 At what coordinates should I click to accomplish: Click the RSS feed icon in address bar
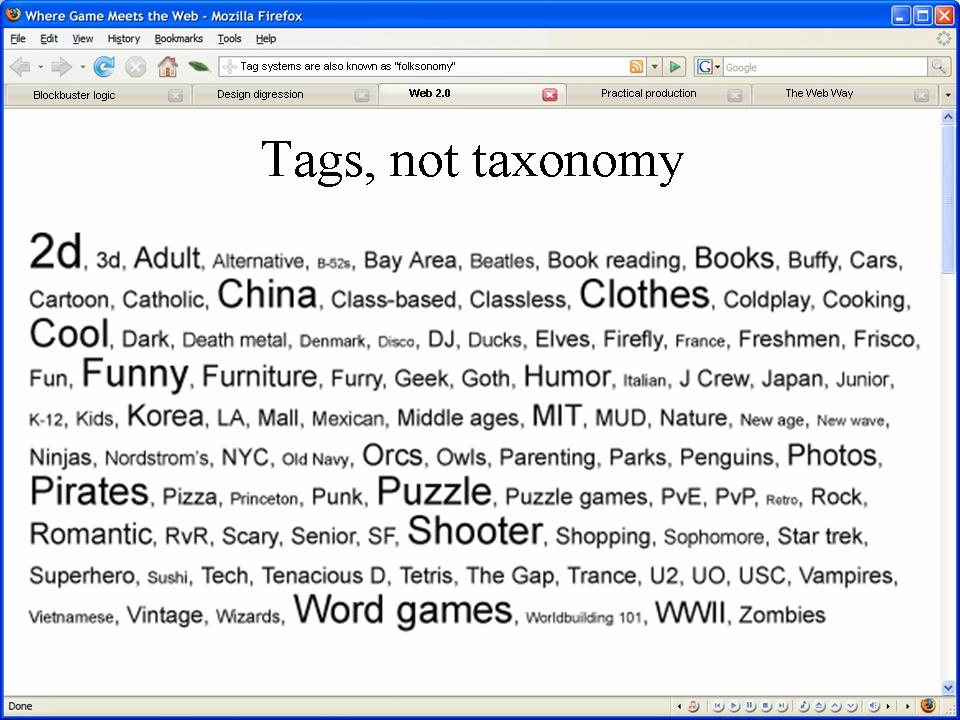637,67
